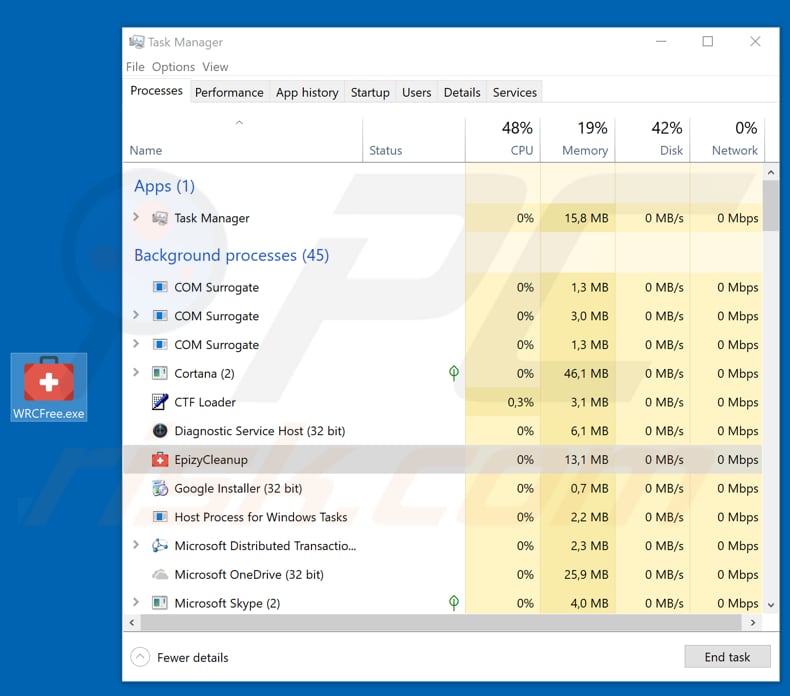Click Cortana's 46,1 MB memory value
The image size is (790, 696).
click(586, 373)
